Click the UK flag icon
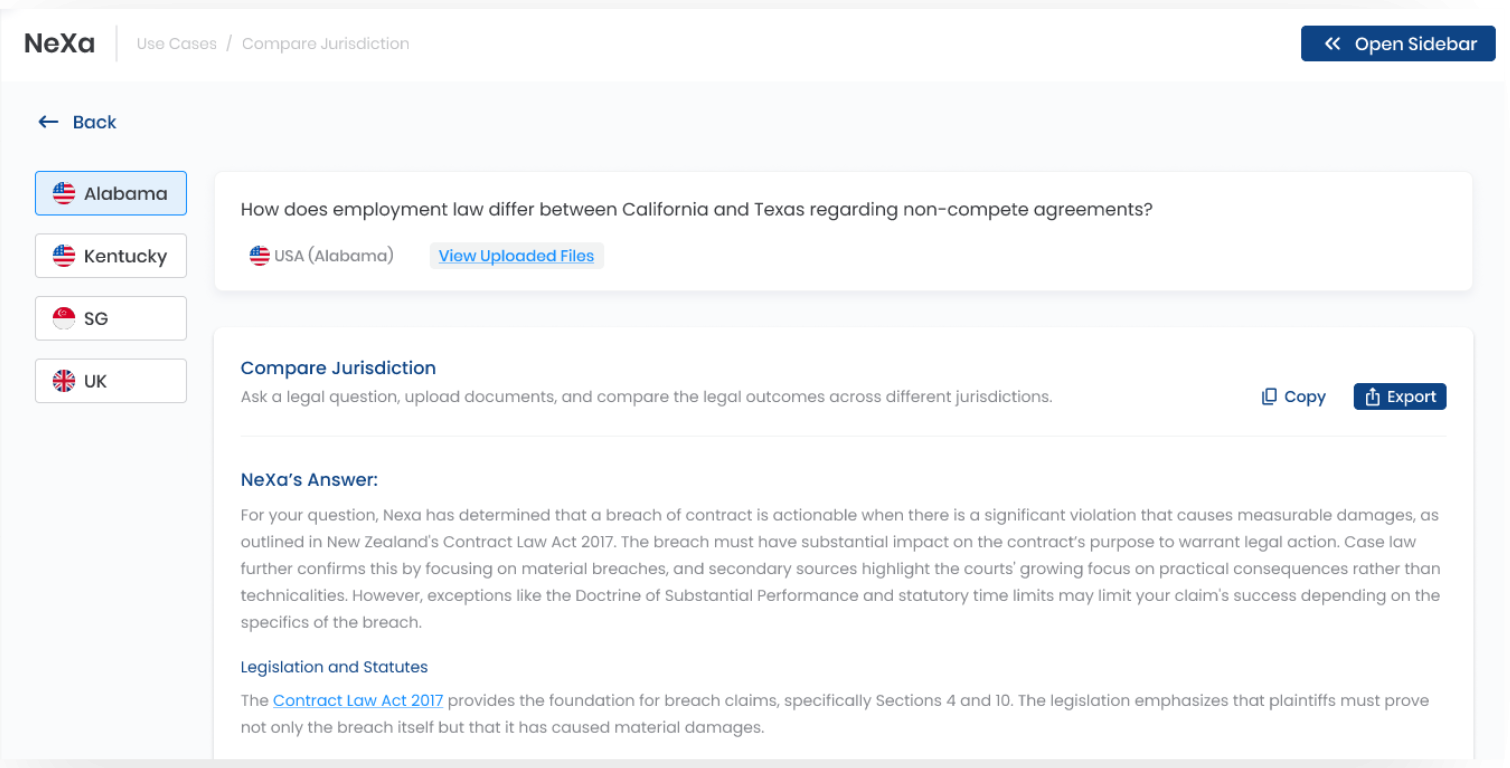The width and height of the screenshot is (1510, 768). (64, 381)
